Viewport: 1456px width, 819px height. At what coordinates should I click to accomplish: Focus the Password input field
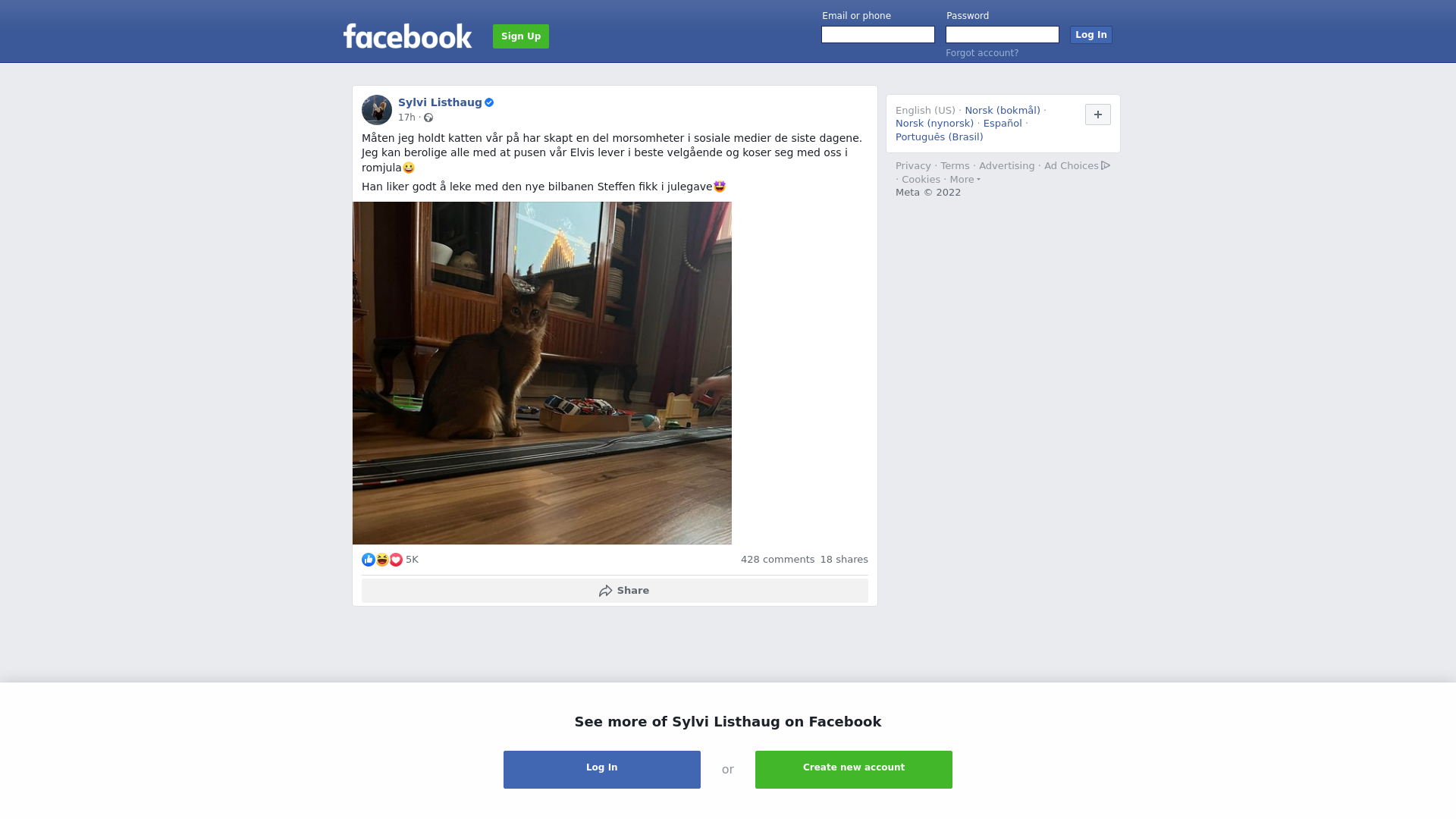click(1003, 35)
